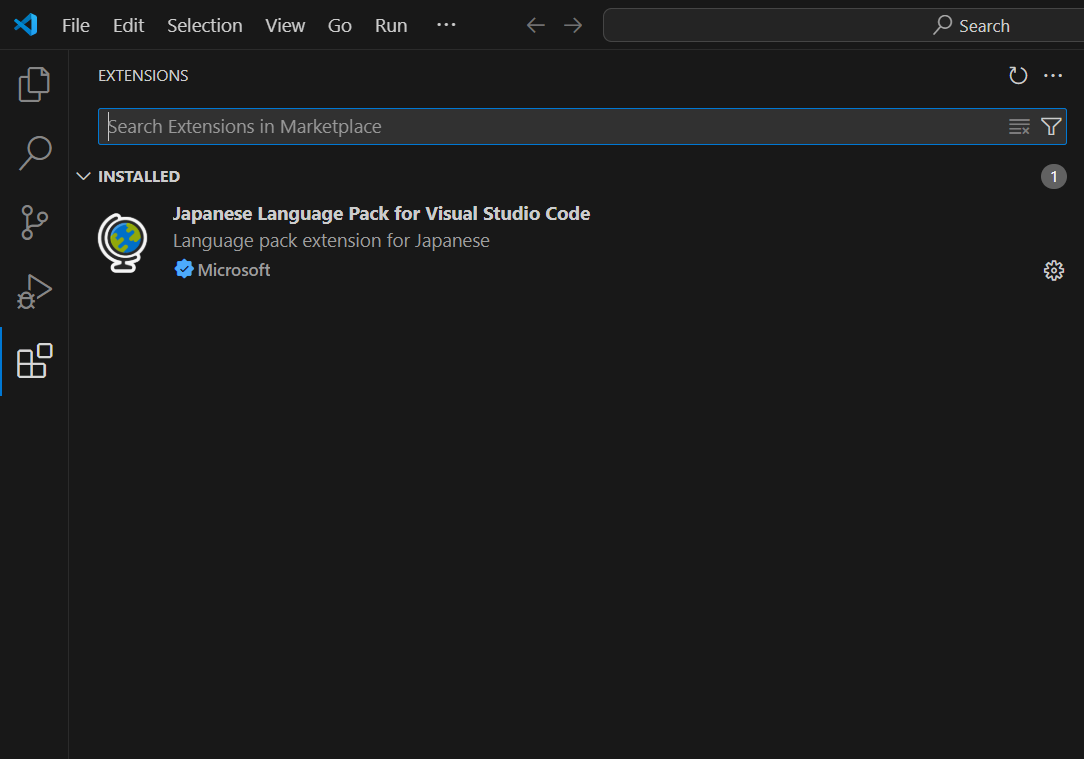Go forward with the right arrow

572,26
